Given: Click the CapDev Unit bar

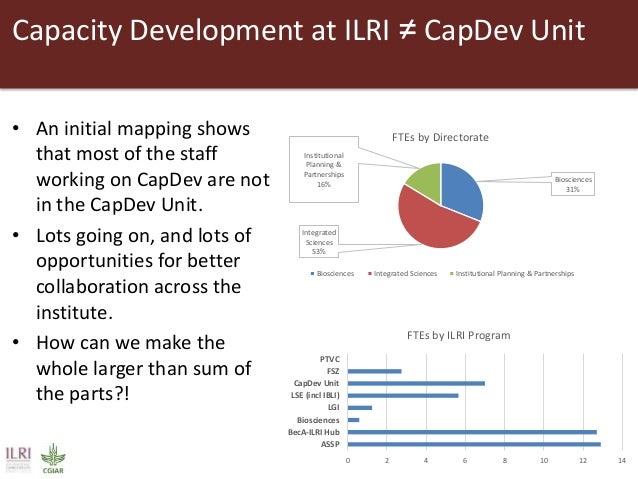Looking at the screenshot, I should point(416,383).
